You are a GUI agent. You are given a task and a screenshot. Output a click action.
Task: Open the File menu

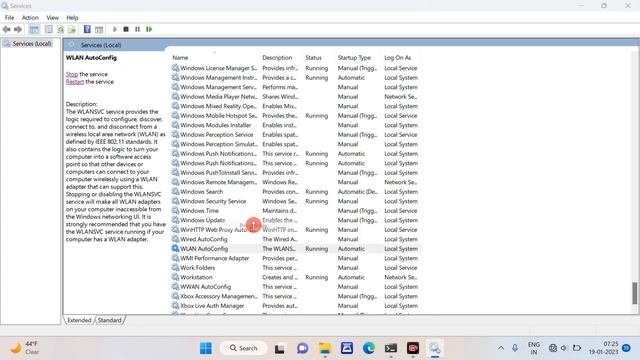pos(9,18)
